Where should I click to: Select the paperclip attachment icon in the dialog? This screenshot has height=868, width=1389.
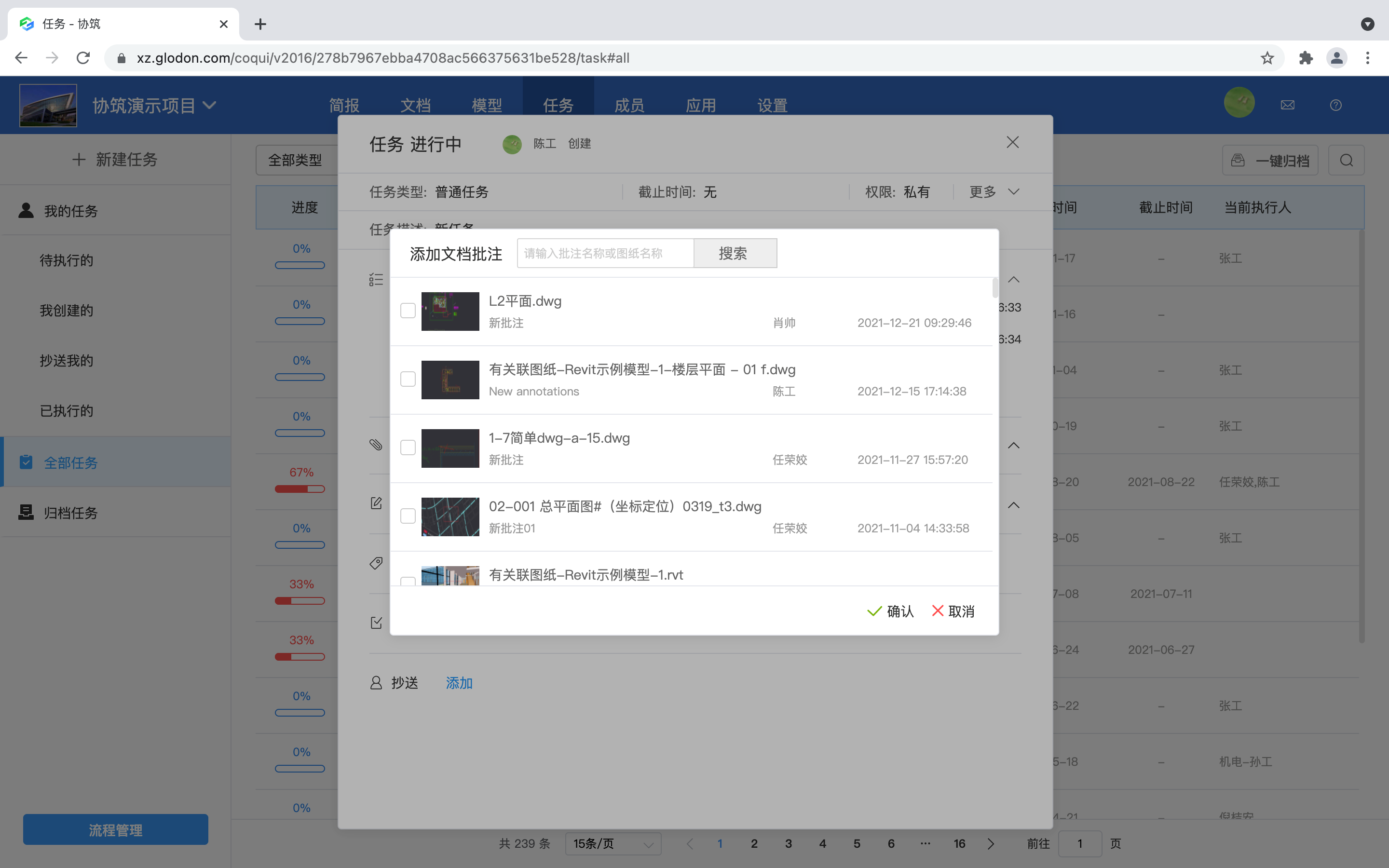(376, 445)
